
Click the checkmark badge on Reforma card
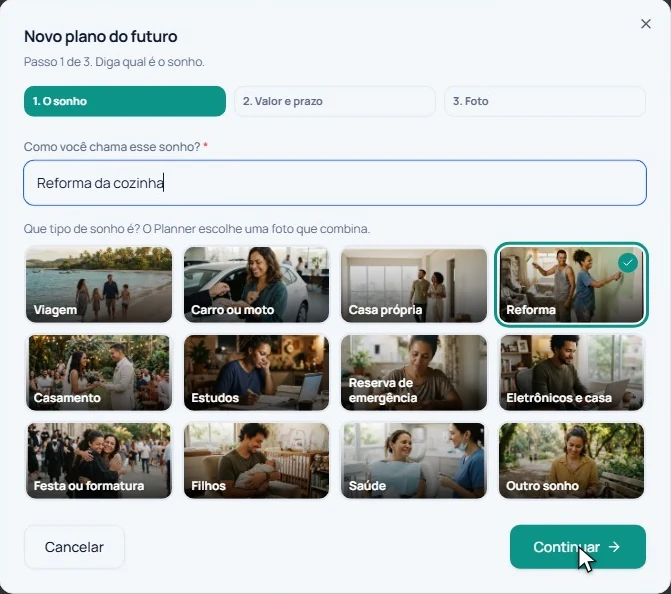(x=628, y=263)
